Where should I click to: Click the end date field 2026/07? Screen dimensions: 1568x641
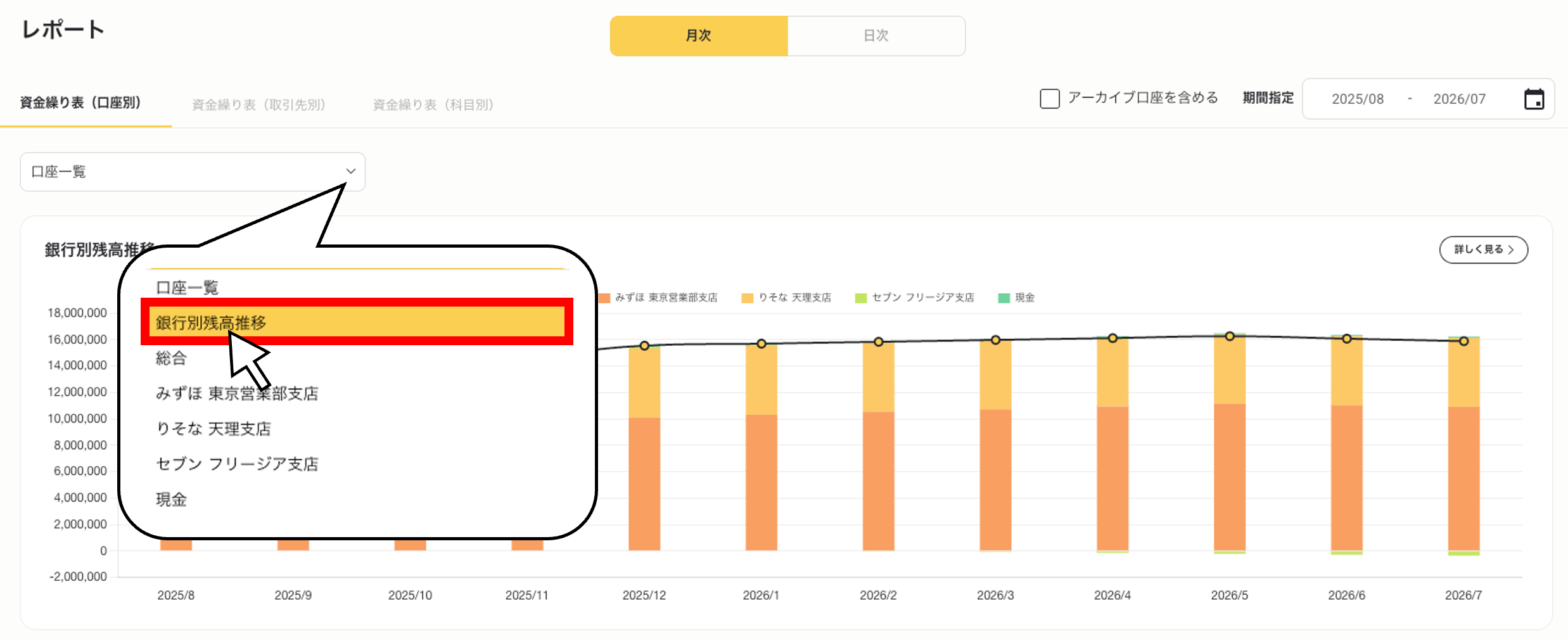[1459, 99]
